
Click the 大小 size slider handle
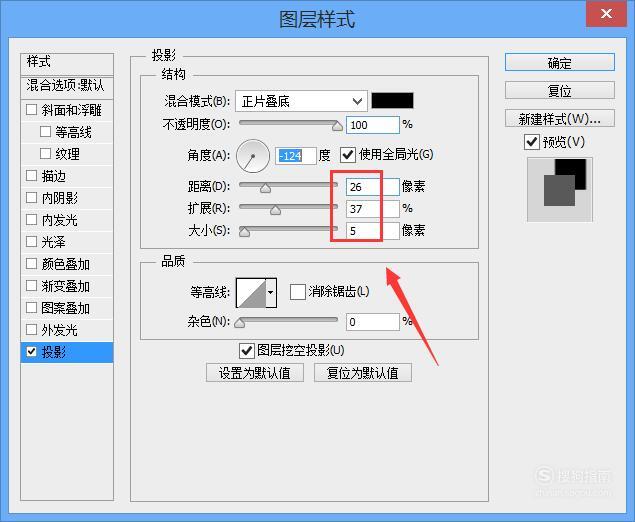[244, 232]
